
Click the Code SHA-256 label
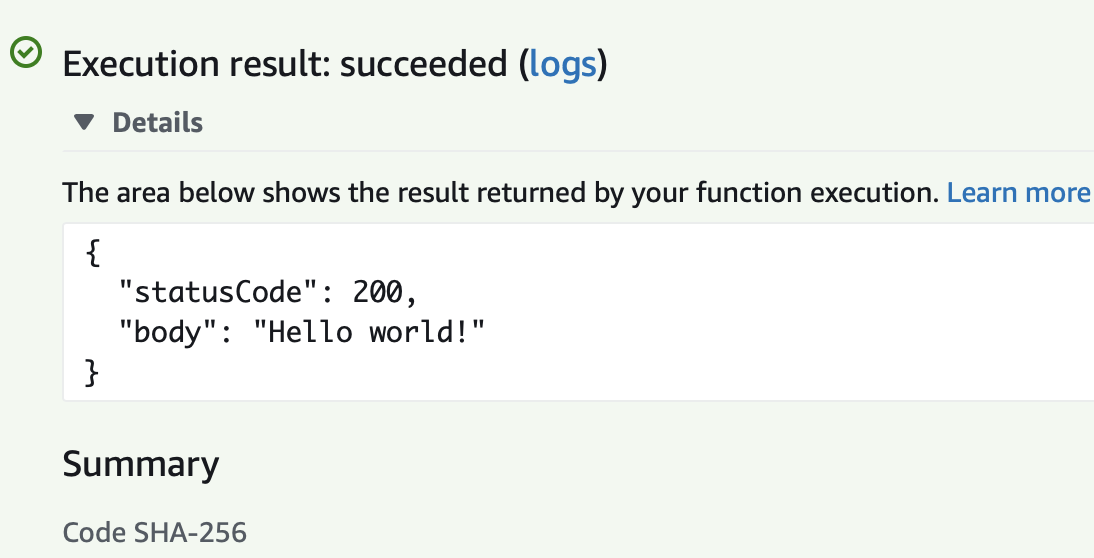click(x=155, y=532)
